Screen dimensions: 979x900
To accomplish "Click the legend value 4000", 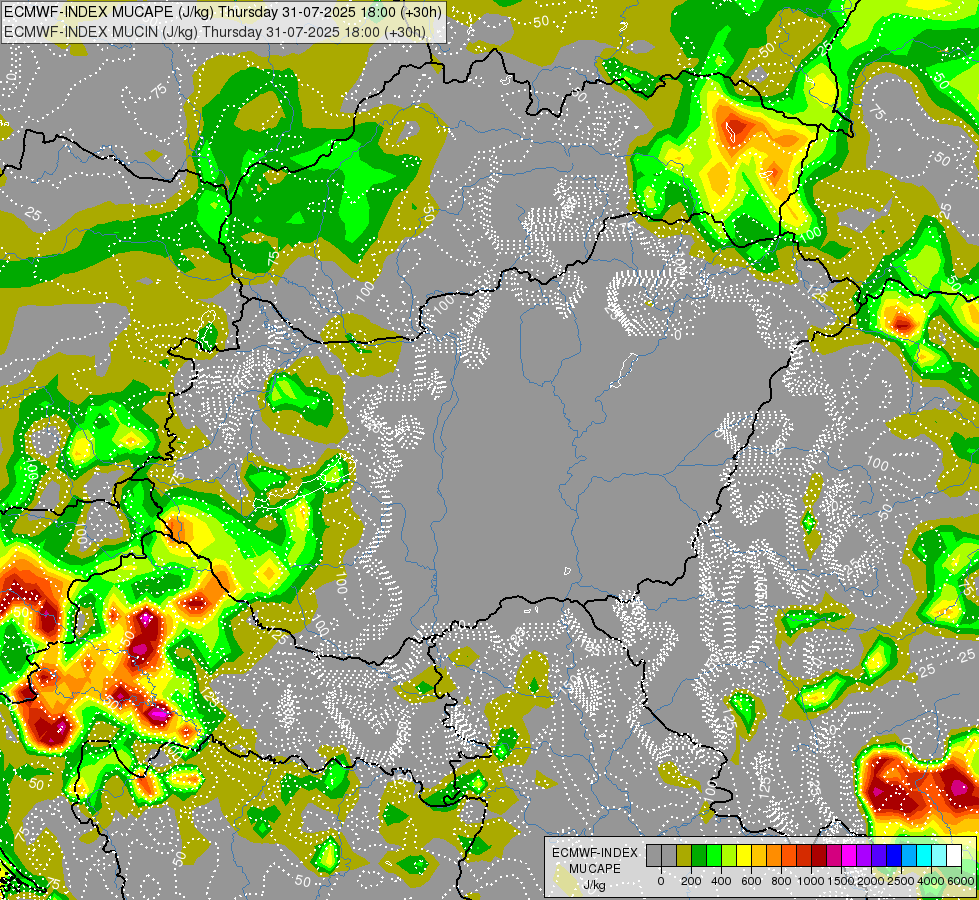I will [931, 881].
